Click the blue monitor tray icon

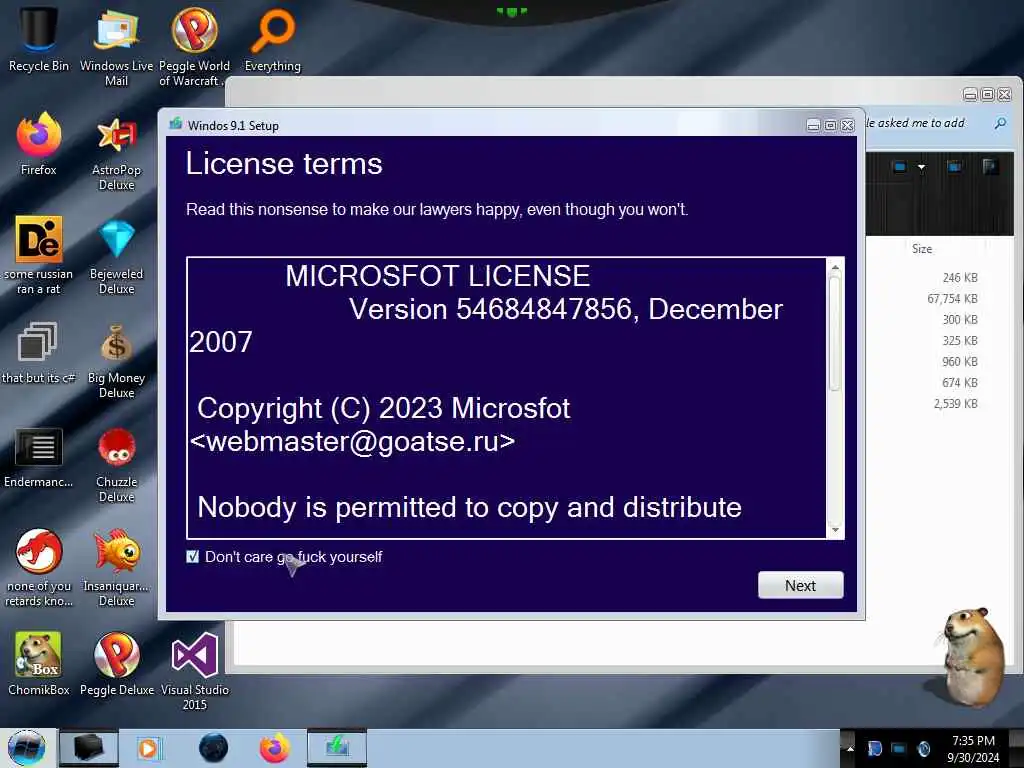(x=899, y=748)
